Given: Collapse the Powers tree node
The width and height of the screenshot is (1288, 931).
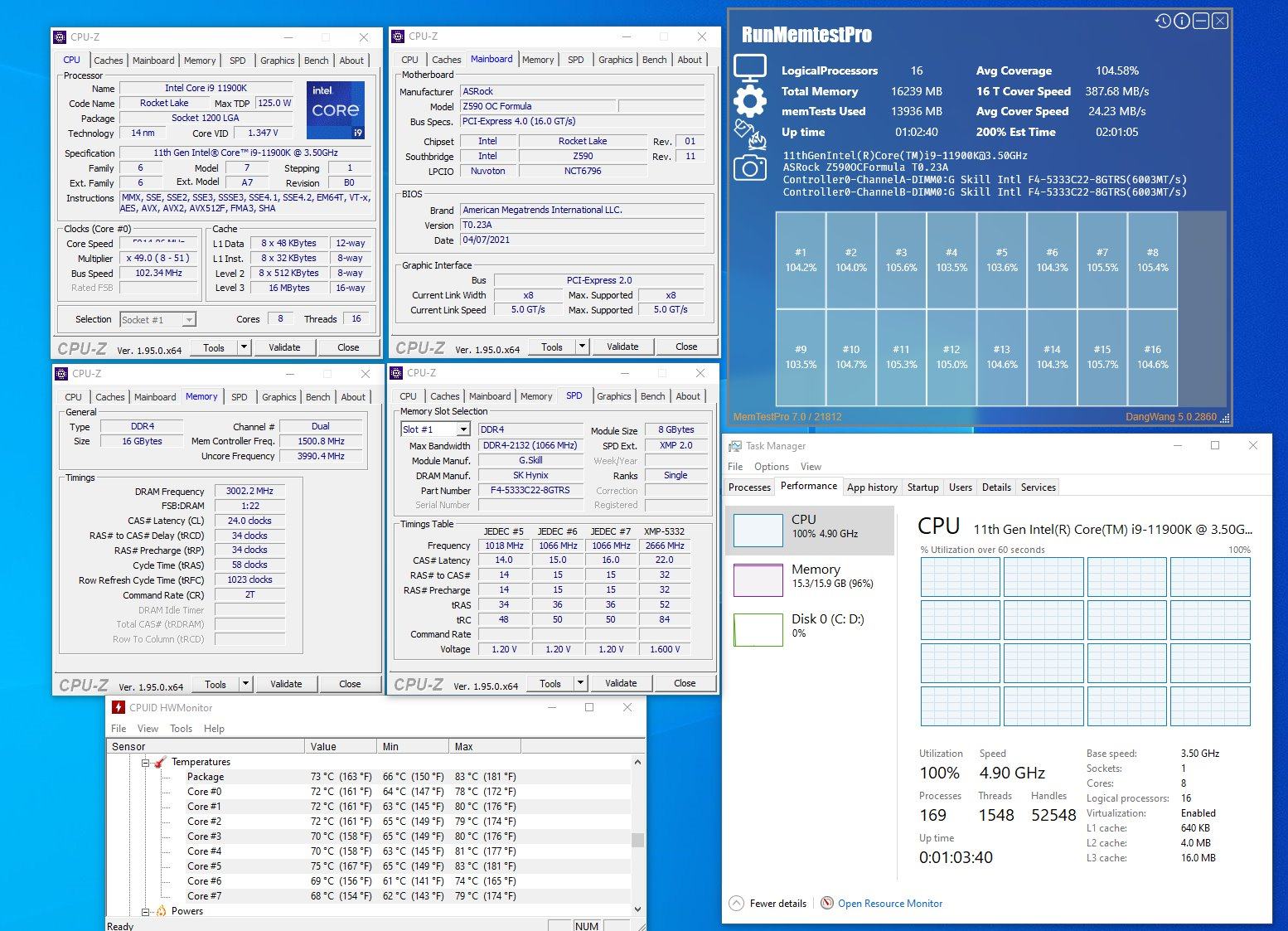Looking at the screenshot, I should 145,911.
